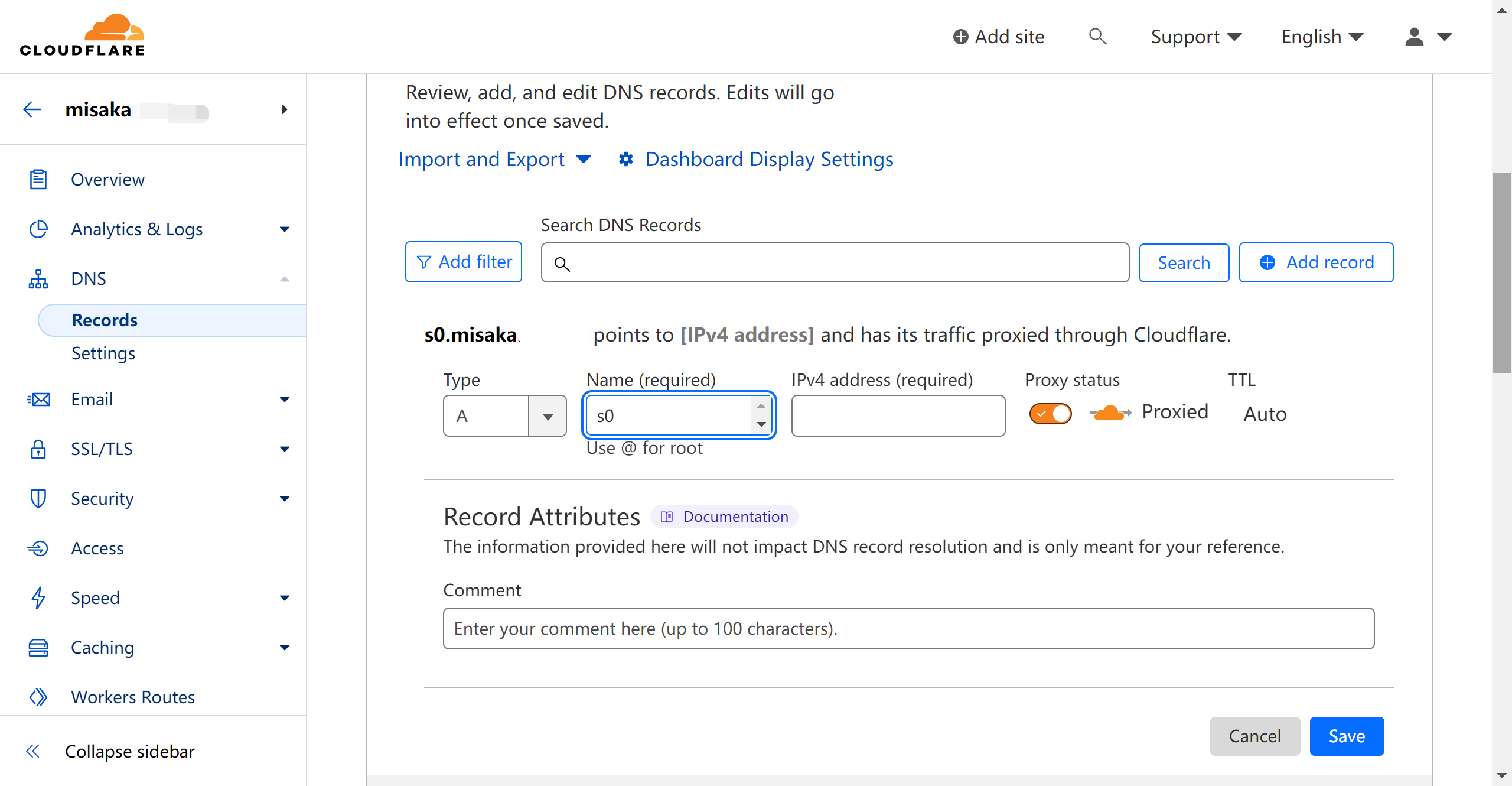The image size is (1512, 786).
Task: Click the Cloudflare logo
Action: pyautogui.click(x=82, y=35)
